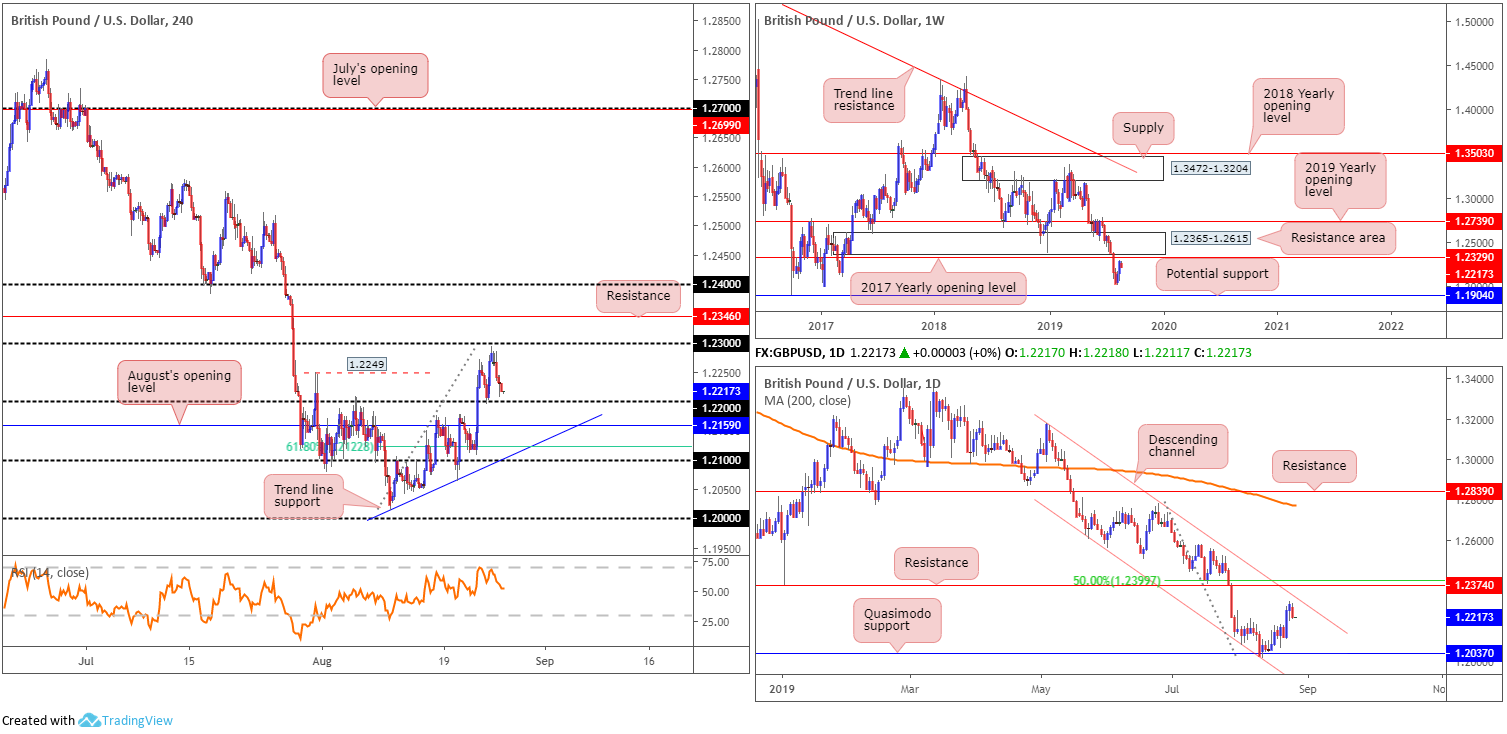Click the TradingView cloud logo icon

(90, 721)
